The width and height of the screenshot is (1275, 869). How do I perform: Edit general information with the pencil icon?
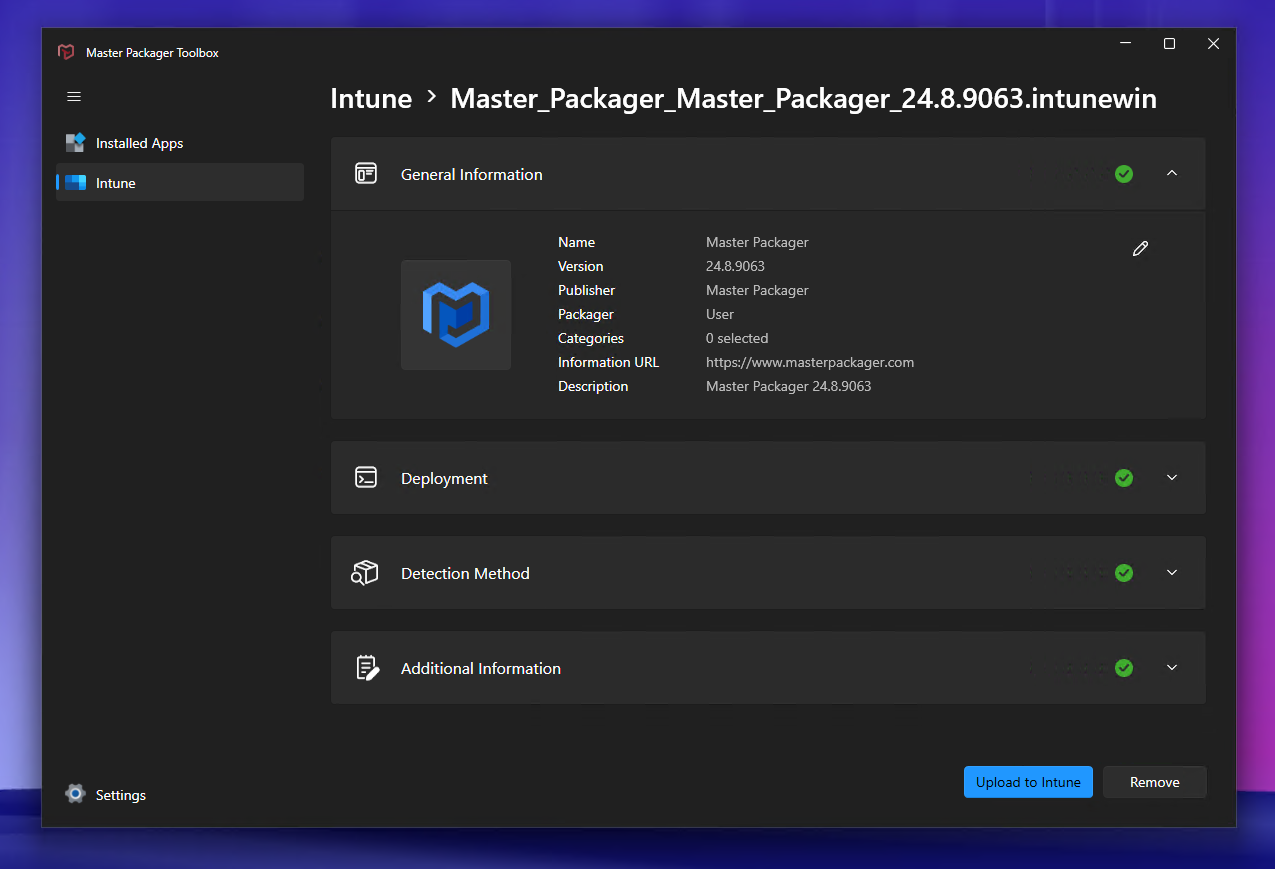click(1140, 248)
